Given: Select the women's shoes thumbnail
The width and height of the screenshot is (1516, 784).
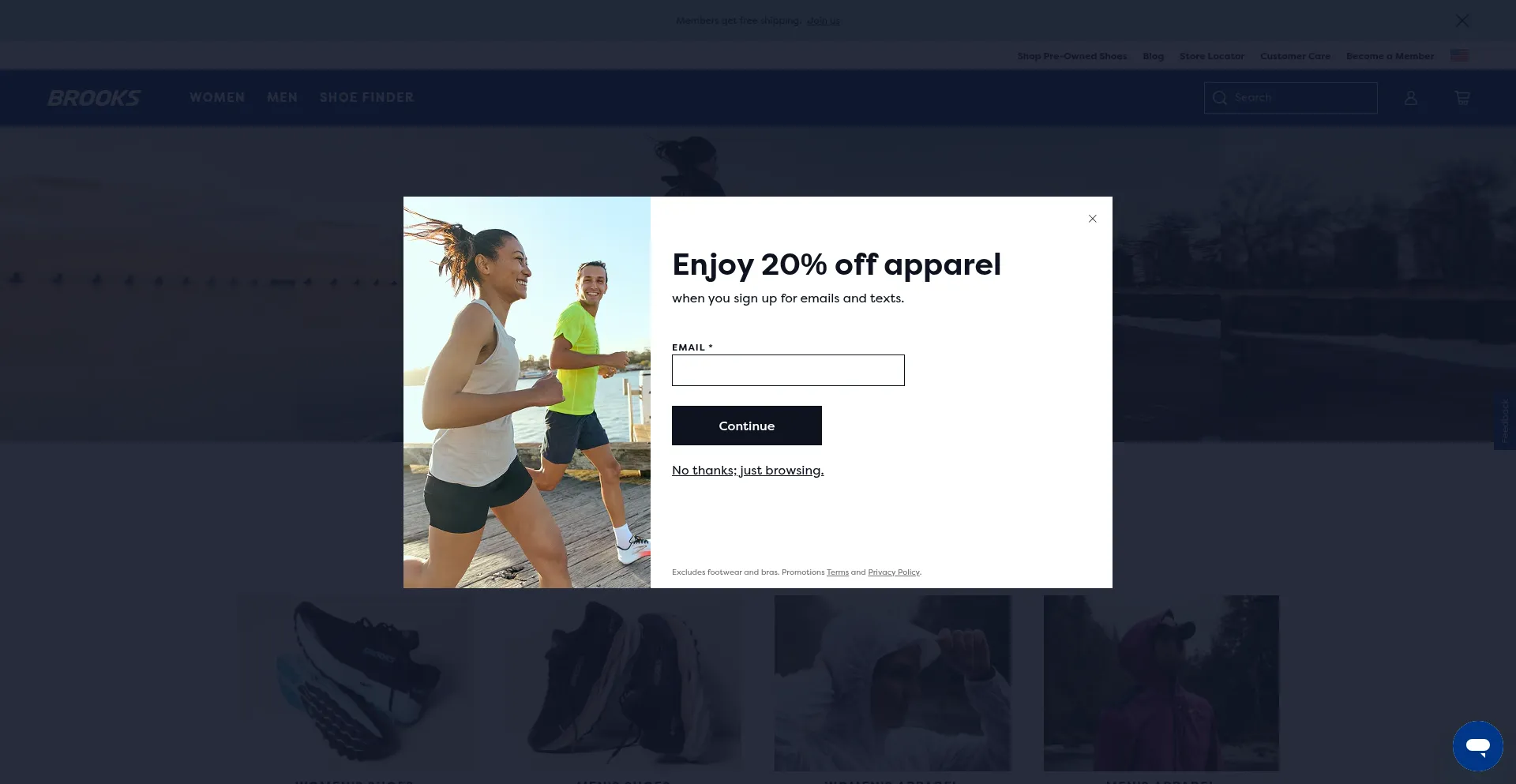Looking at the screenshot, I should point(355,683).
